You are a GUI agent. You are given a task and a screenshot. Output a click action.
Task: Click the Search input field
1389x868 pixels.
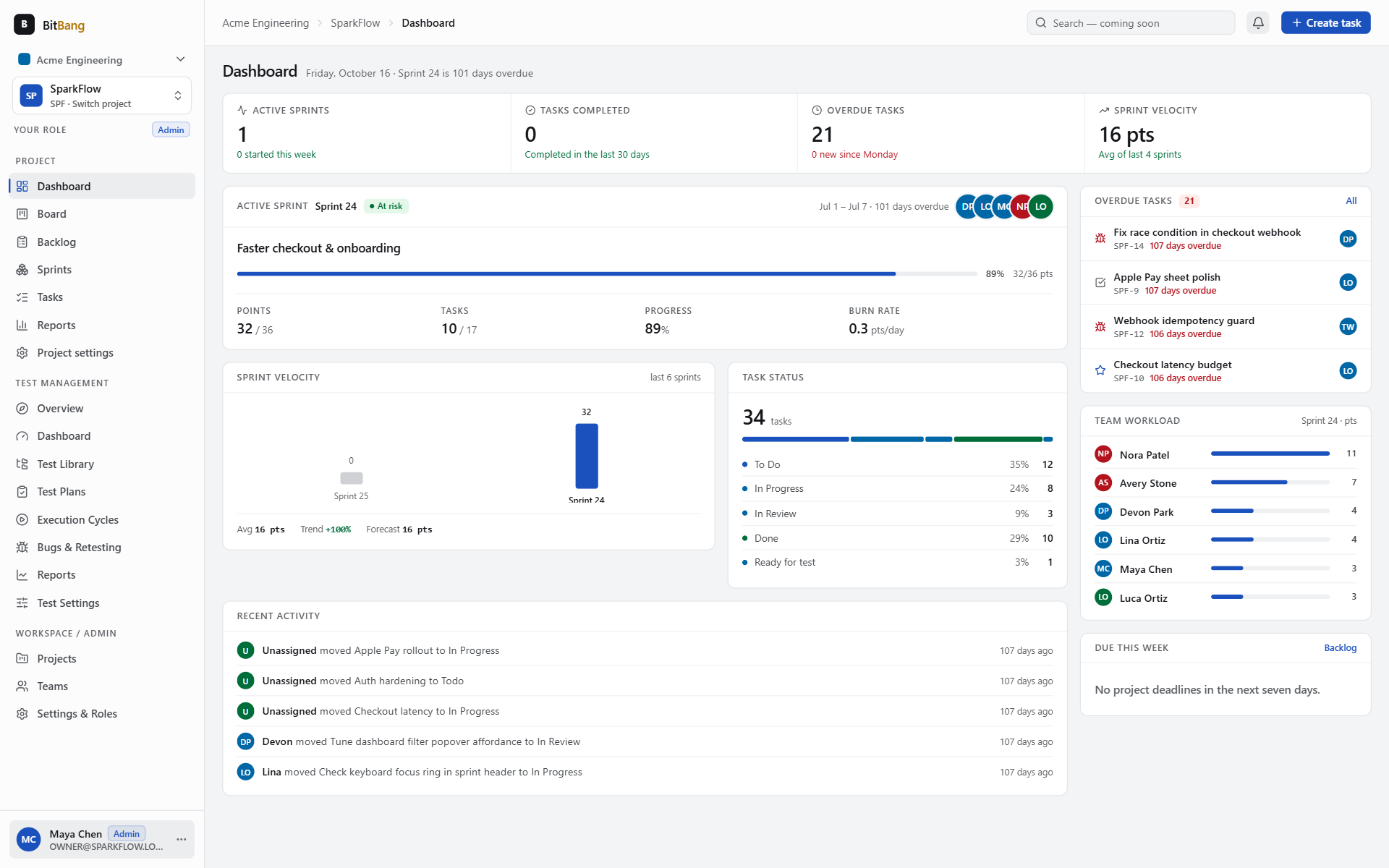(1131, 23)
